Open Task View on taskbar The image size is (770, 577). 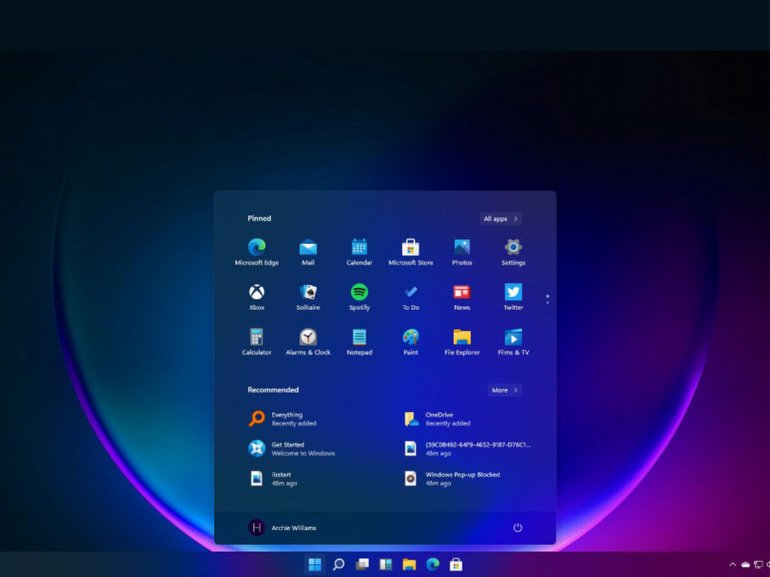point(362,564)
